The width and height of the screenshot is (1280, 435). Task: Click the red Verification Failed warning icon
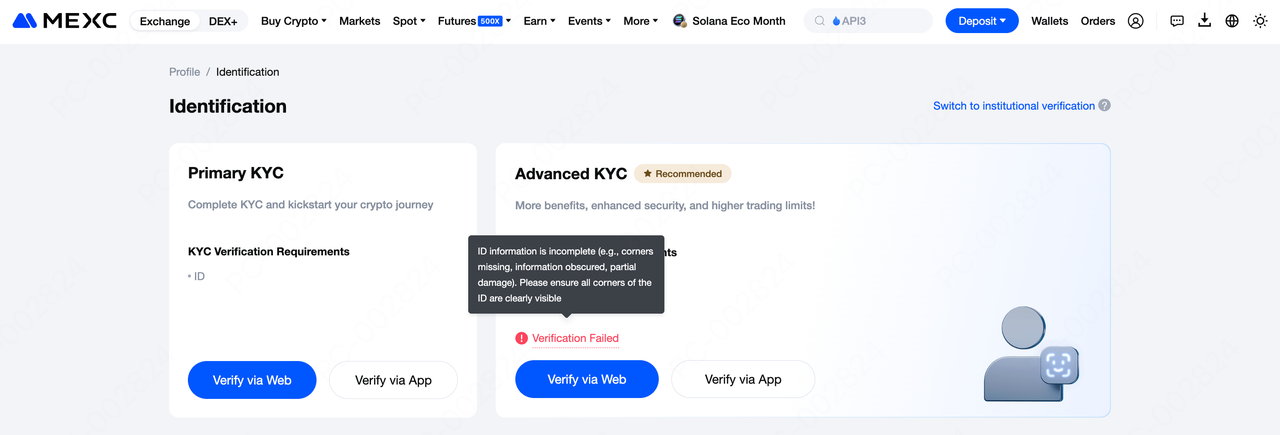pos(521,338)
